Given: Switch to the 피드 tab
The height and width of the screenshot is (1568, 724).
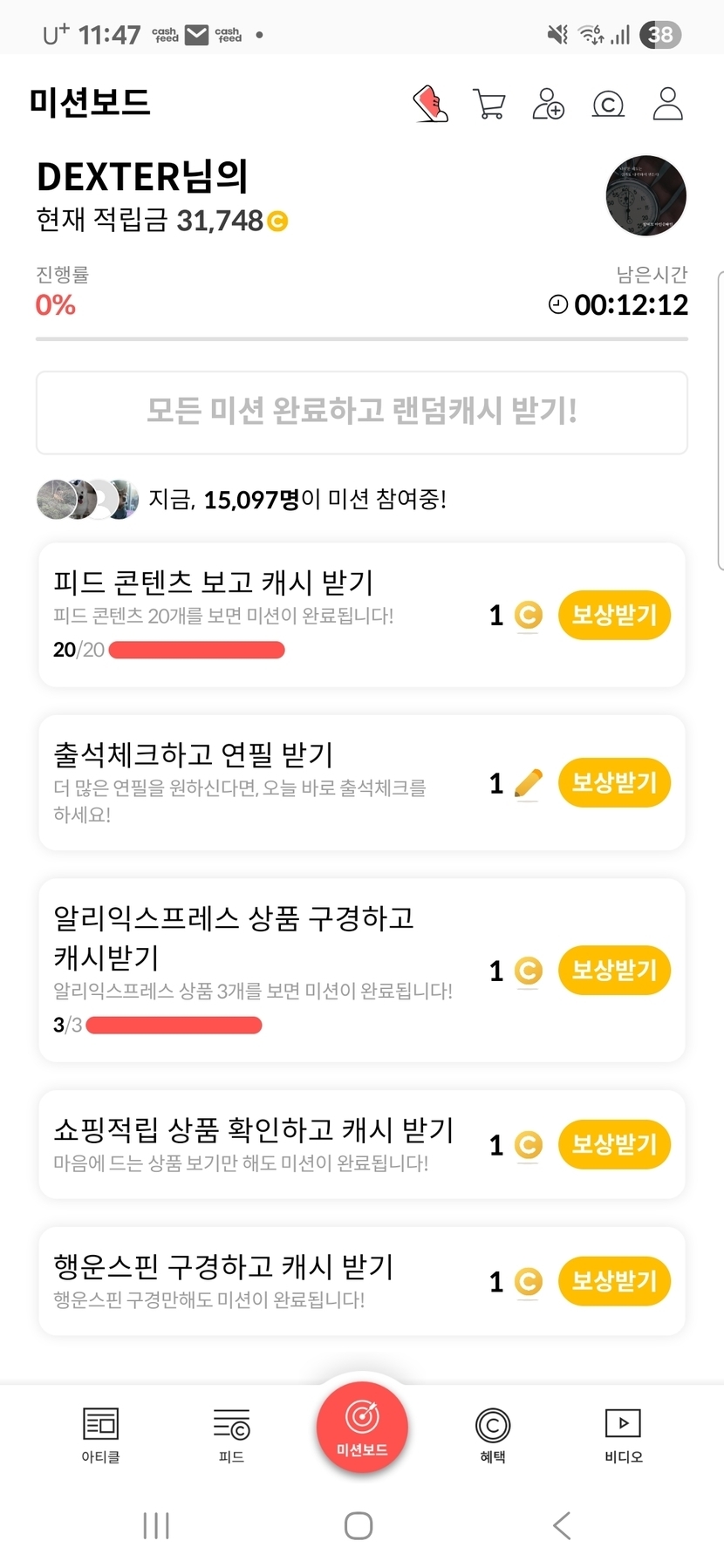Looking at the screenshot, I should (231, 1434).
